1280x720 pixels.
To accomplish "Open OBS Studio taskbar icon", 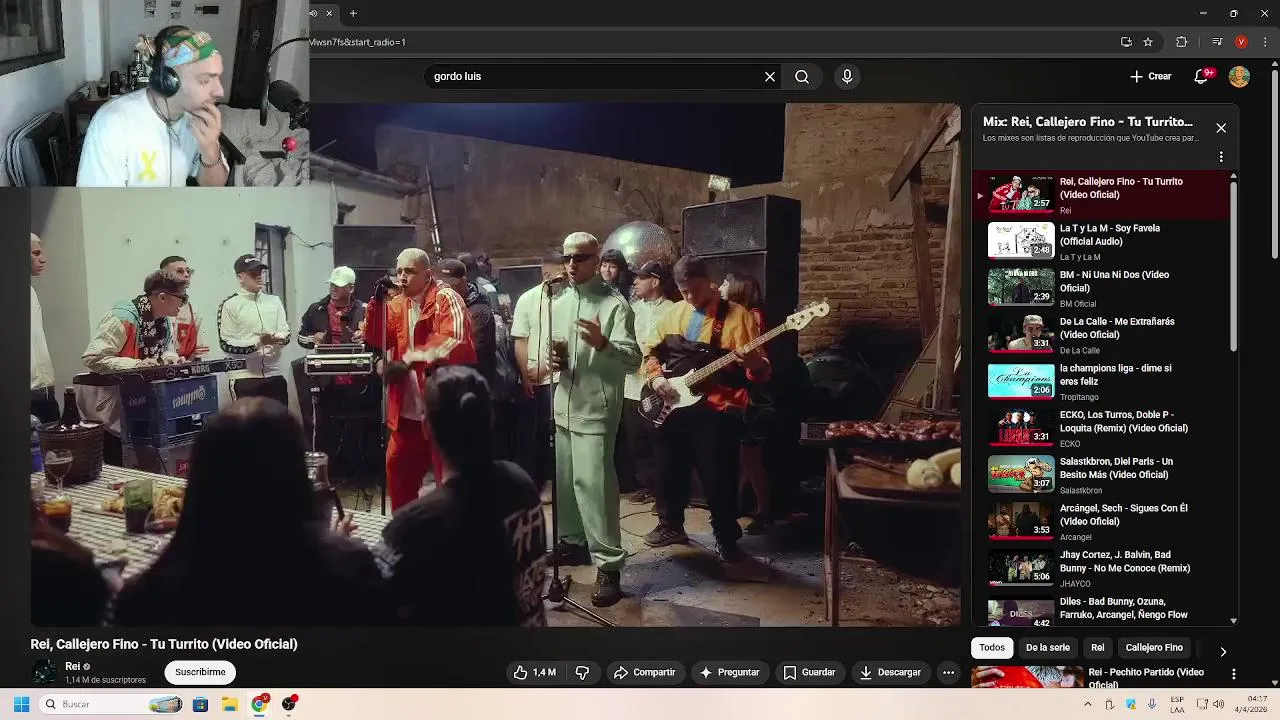I will [x=289, y=704].
